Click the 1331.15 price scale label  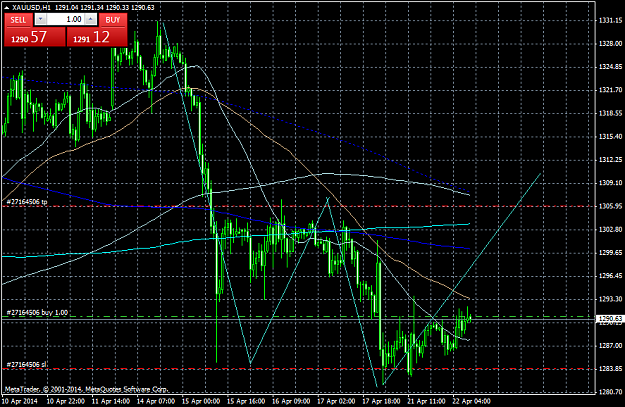point(611,20)
